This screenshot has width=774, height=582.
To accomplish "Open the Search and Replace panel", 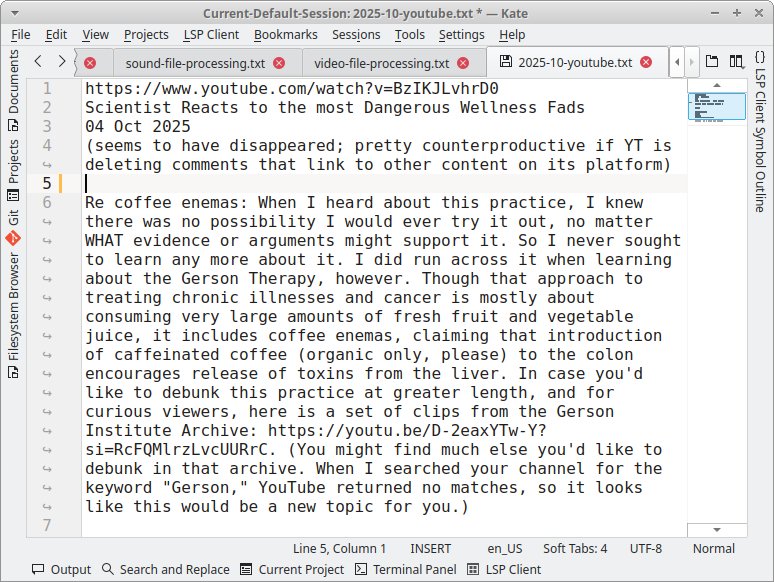I will 166,569.
